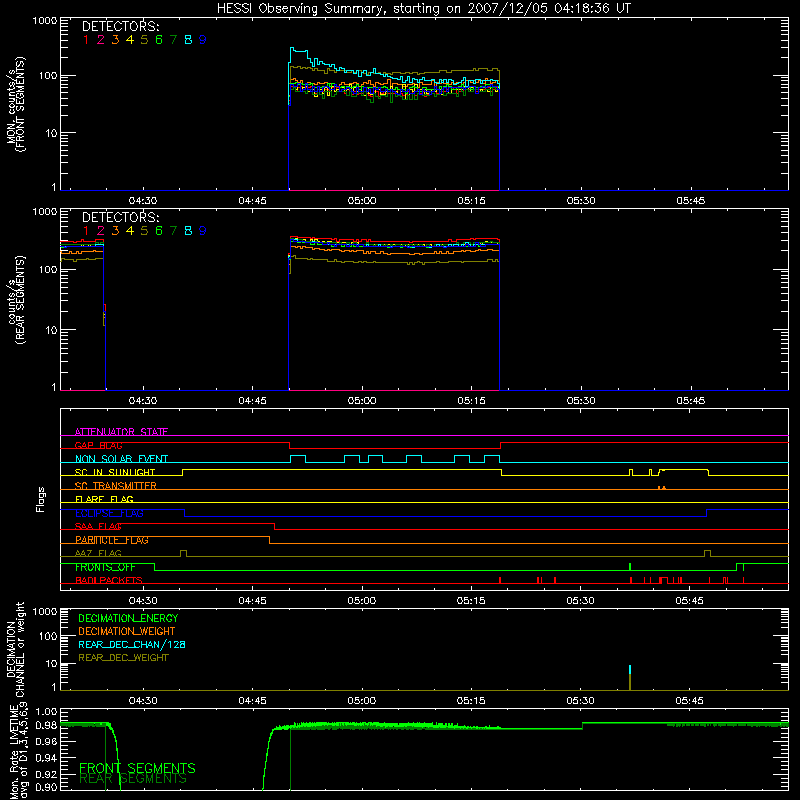Image resolution: width=800 pixels, height=800 pixels.
Task: Click DETECTORS: label in front segments plot
Action: [120, 26]
